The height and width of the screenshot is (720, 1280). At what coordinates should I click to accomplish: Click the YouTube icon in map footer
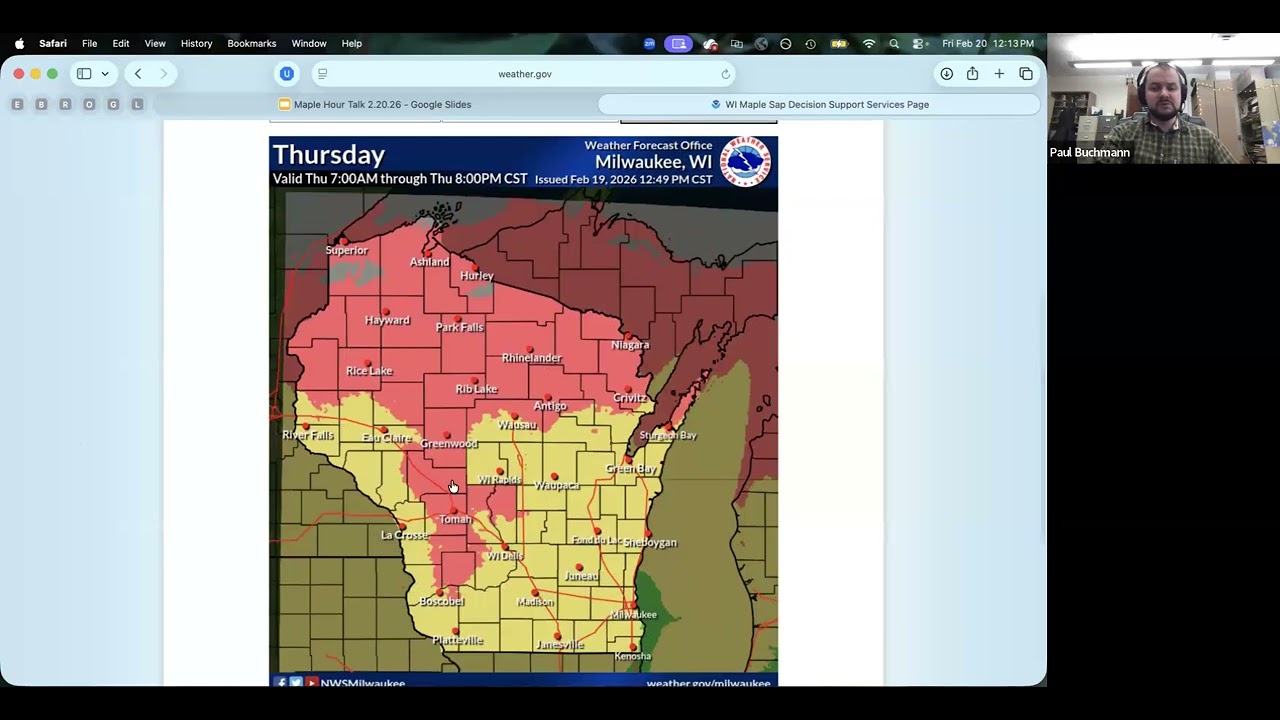tap(312, 683)
